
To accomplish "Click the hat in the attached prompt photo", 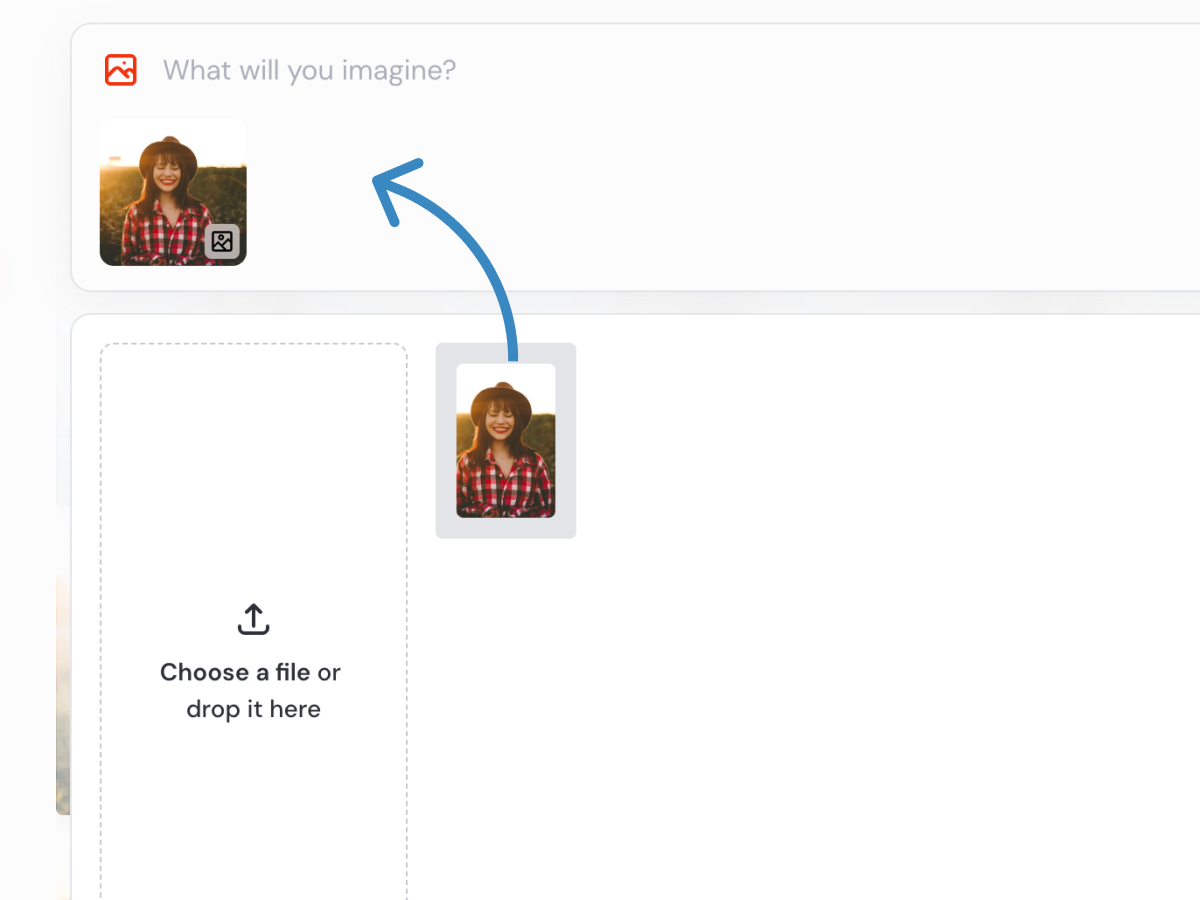I will [x=168, y=153].
